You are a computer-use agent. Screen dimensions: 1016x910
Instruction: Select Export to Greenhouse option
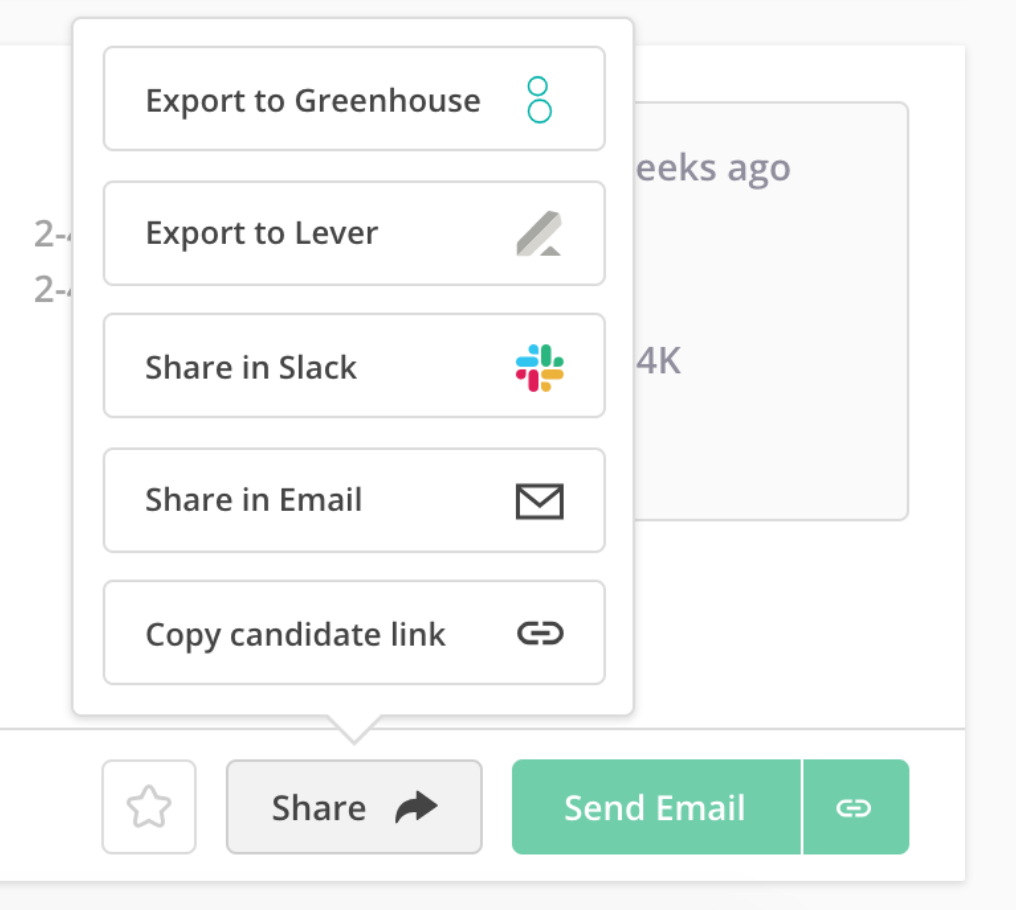[x=354, y=99]
